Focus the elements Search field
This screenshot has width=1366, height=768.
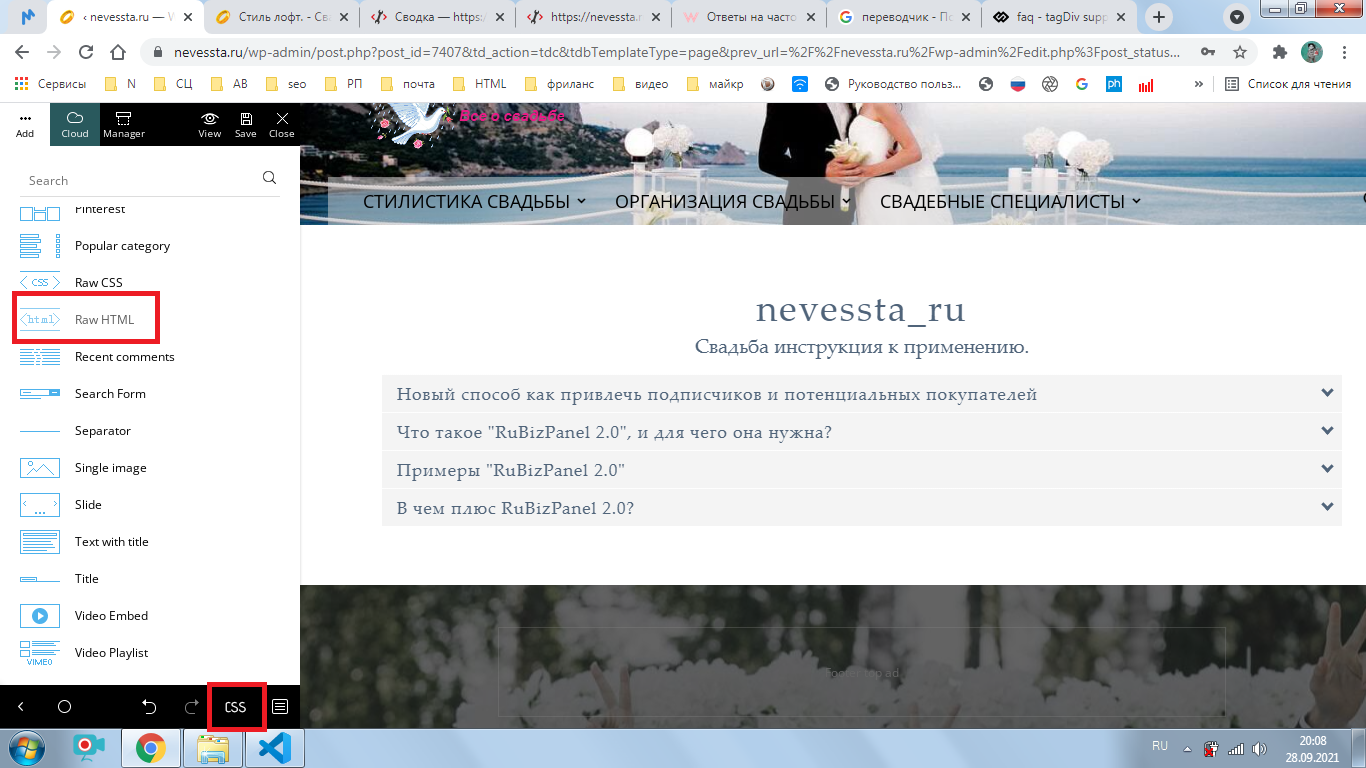[x=140, y=180]
